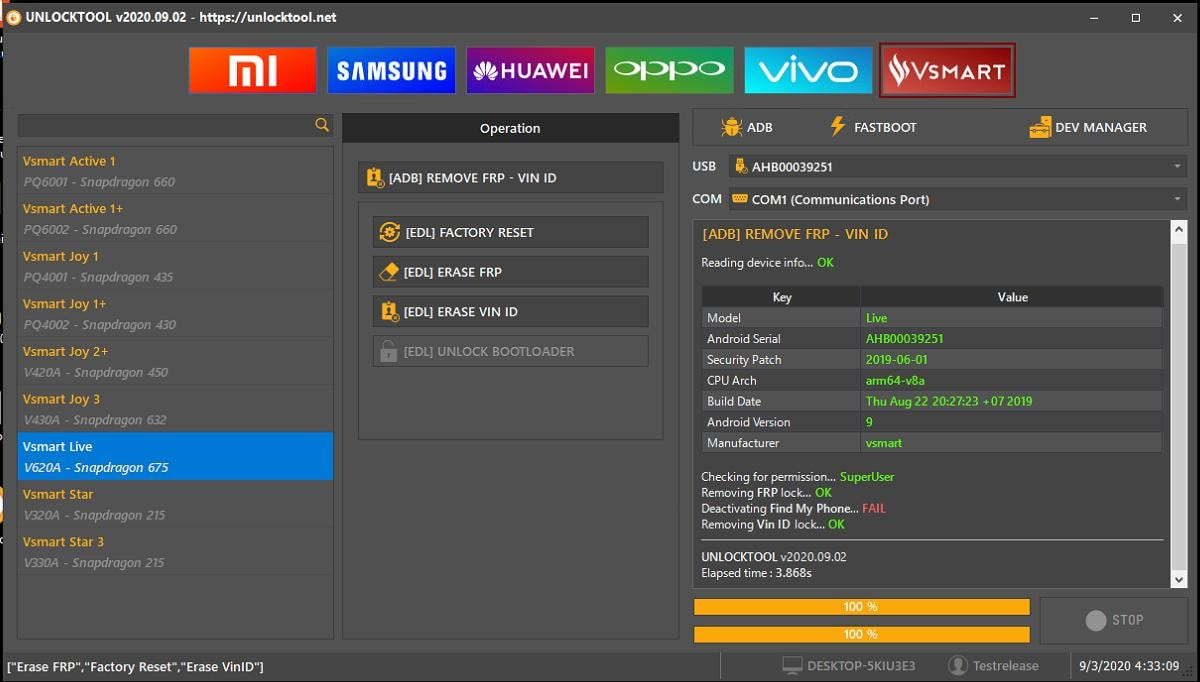
Task: Open the FASTBOOT tab
Action: point(872,127)
